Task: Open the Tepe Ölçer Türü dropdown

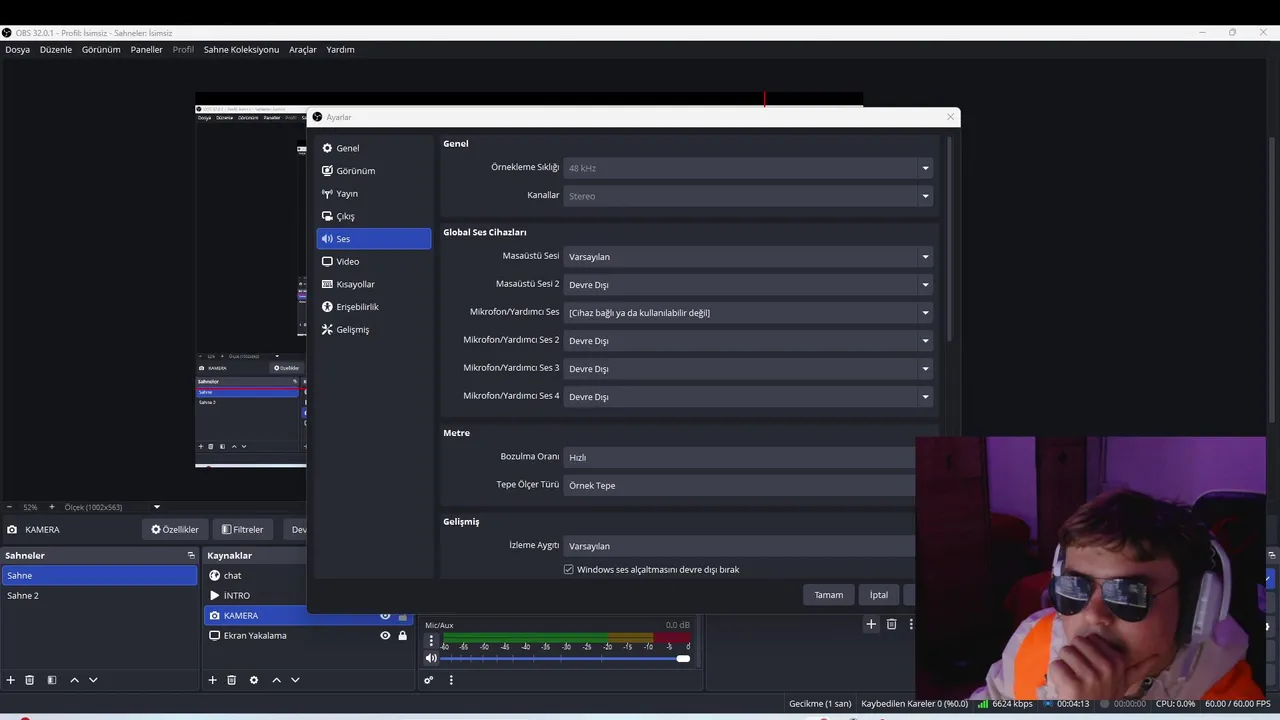Action: coord(739,485)
